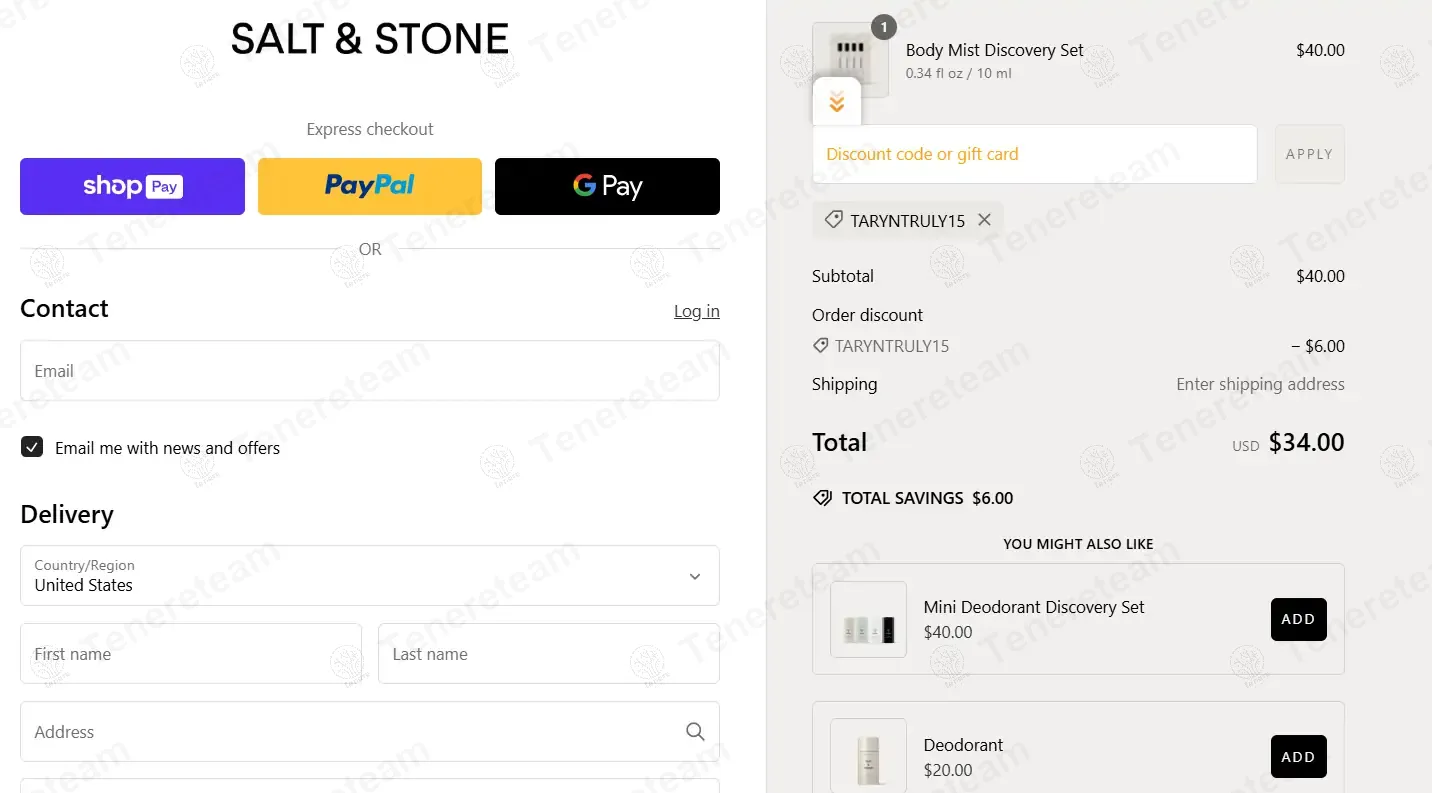Remove the TARYNTRULY15 discount code tag
The width and height of the screenshot is (1432, 793).
[984, 220]
